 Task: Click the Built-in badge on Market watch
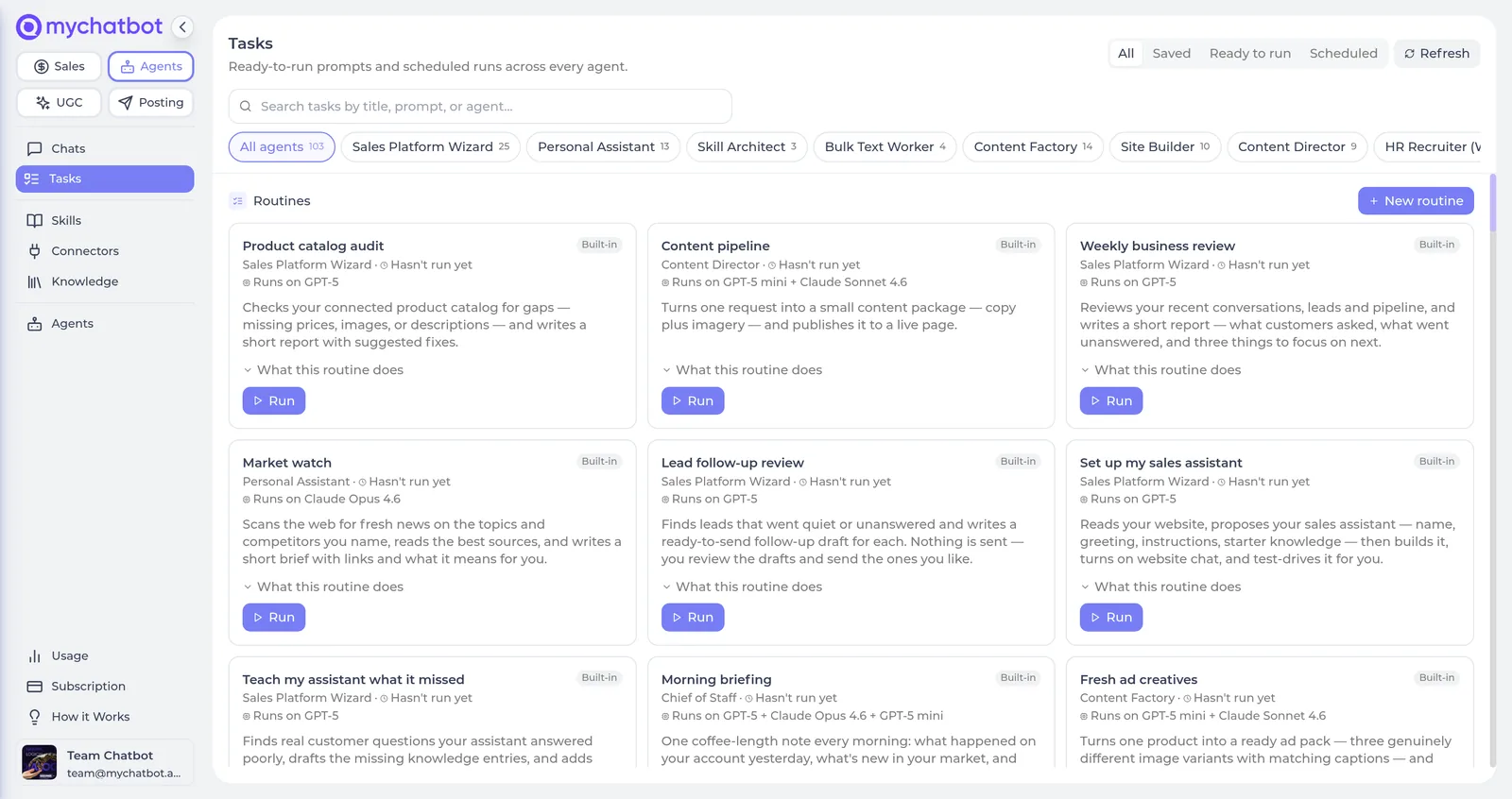click(x=599, y=462)
